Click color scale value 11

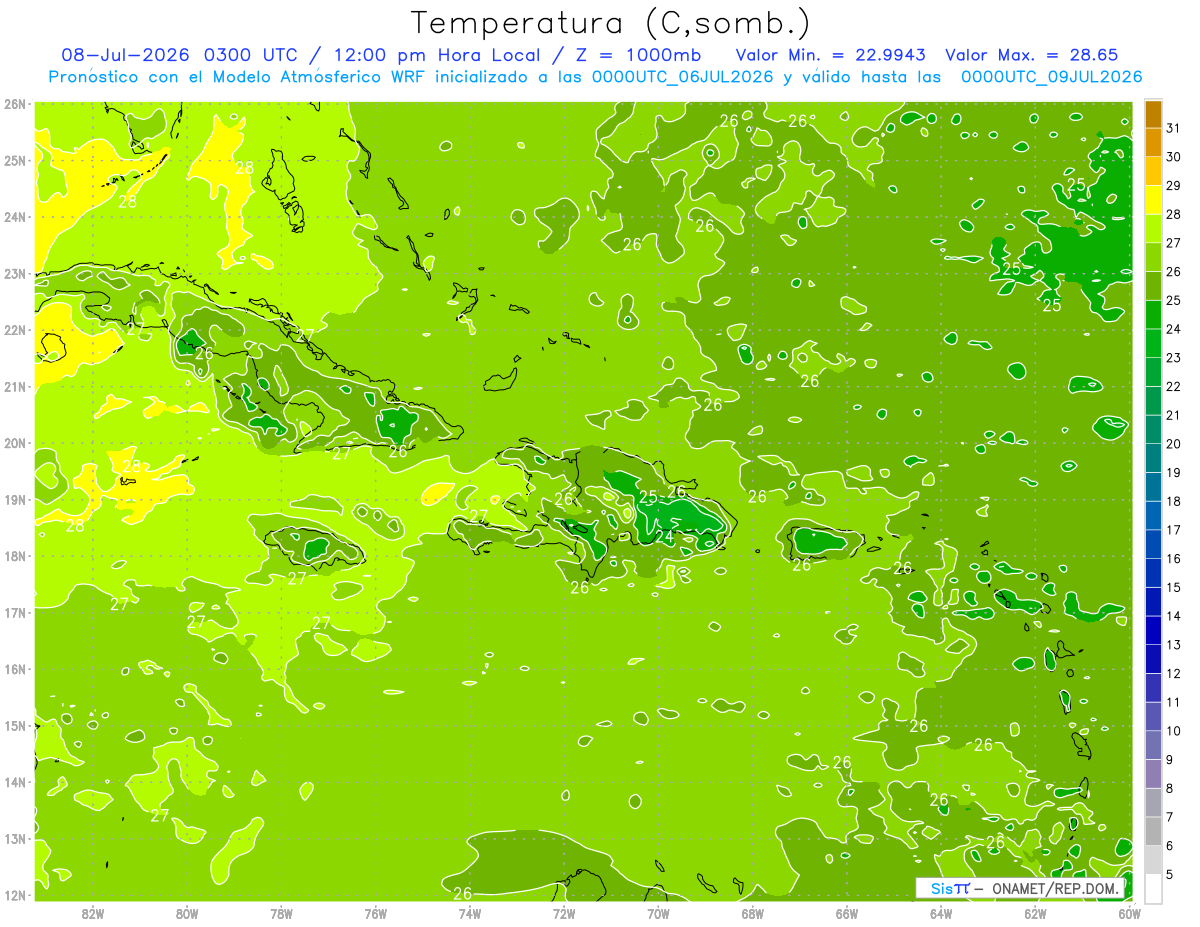[x=1173, y=702]
